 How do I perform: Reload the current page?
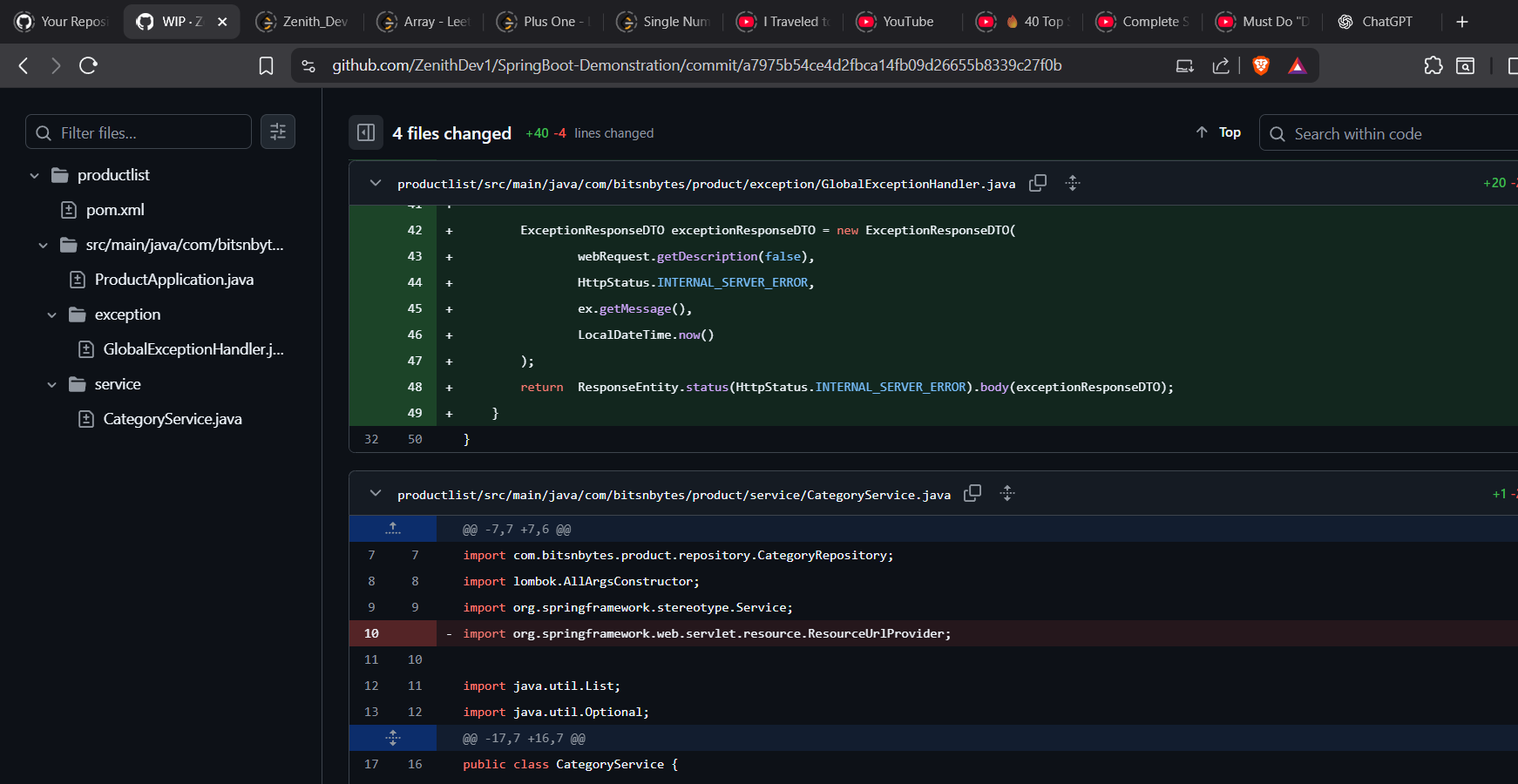tap(87, 64)
